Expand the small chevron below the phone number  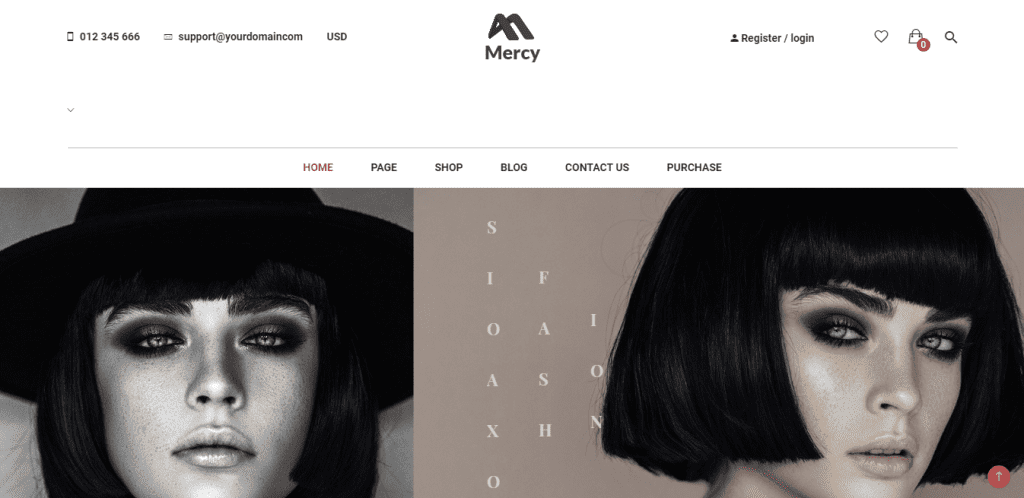tap(71, 110)
